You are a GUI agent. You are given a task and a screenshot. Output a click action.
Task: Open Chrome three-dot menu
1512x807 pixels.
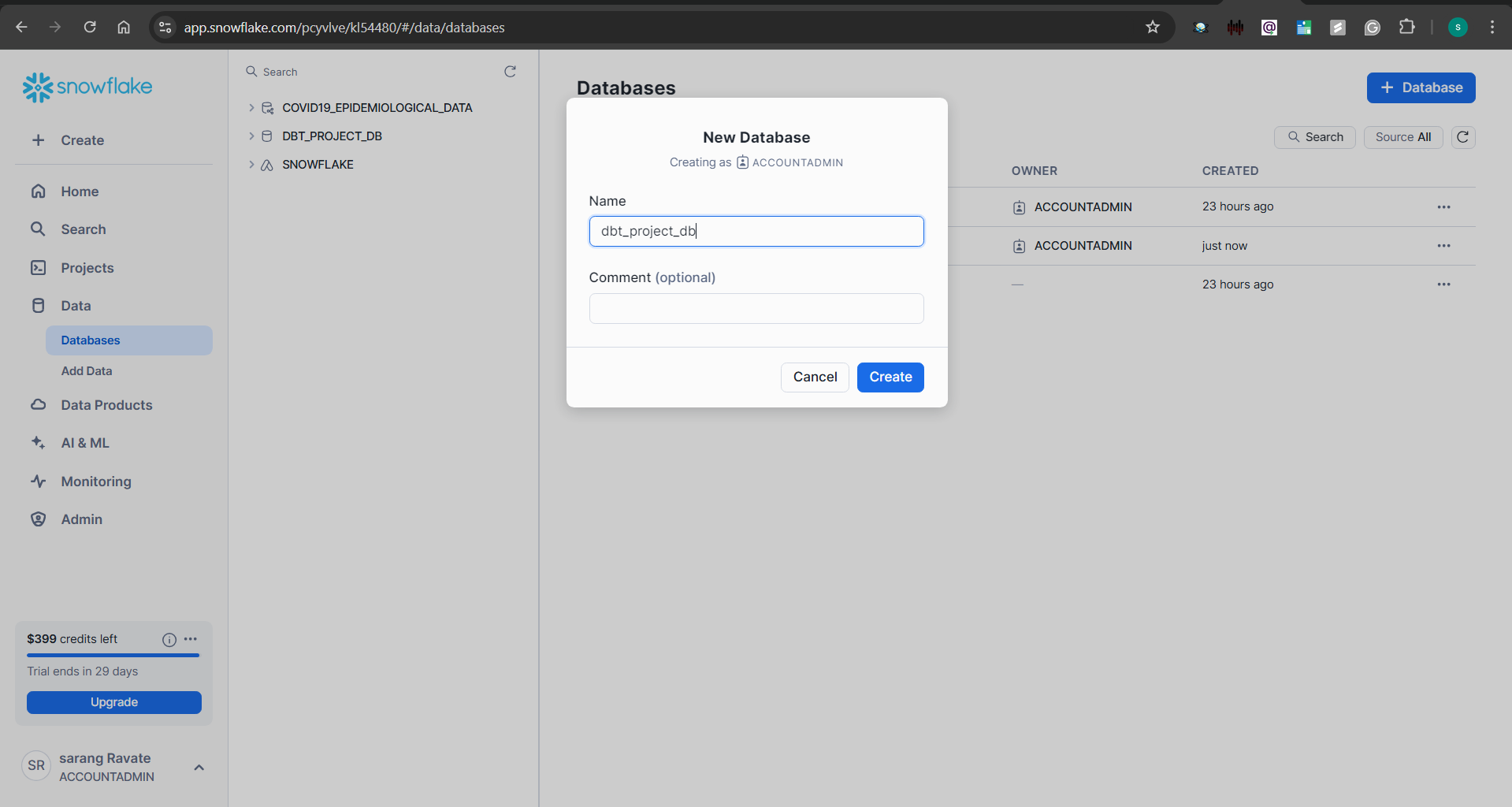click(1492, 28)
